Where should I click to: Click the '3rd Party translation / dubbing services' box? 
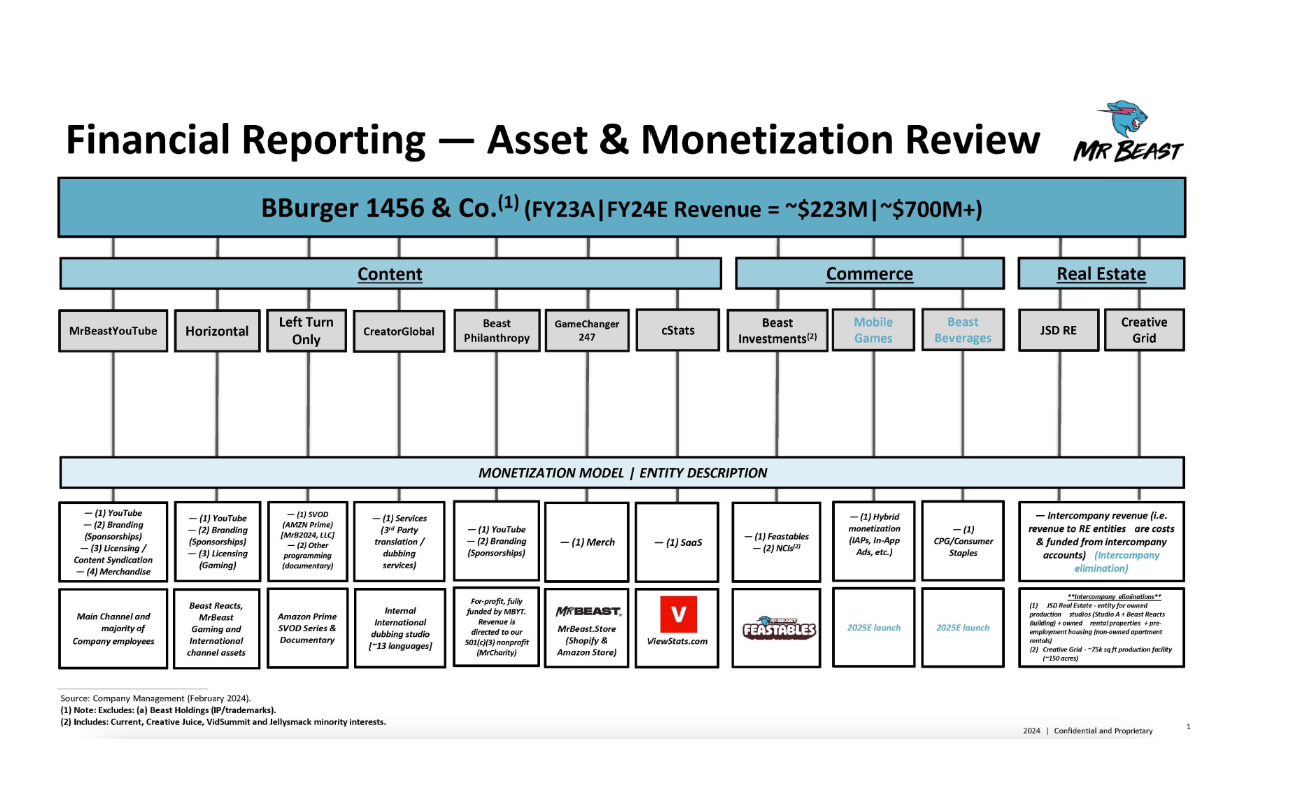[x=399, y=541]
